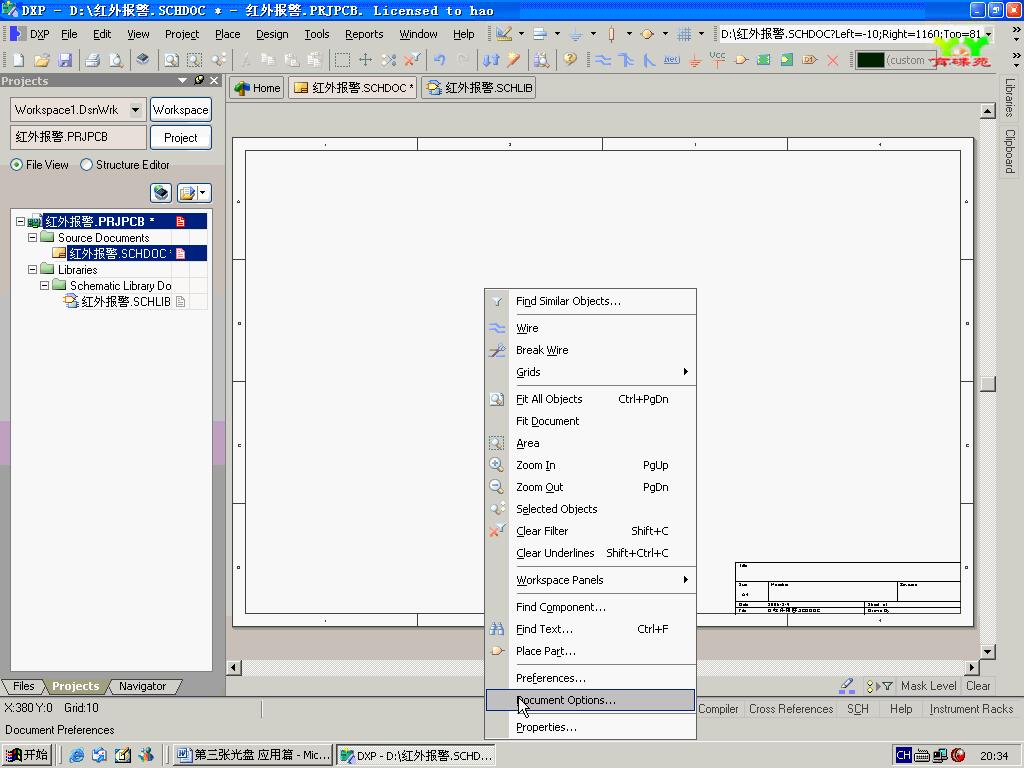Activate the zoom area tool
This screenshot has width=1024, height=768.
tap(195, 60)
